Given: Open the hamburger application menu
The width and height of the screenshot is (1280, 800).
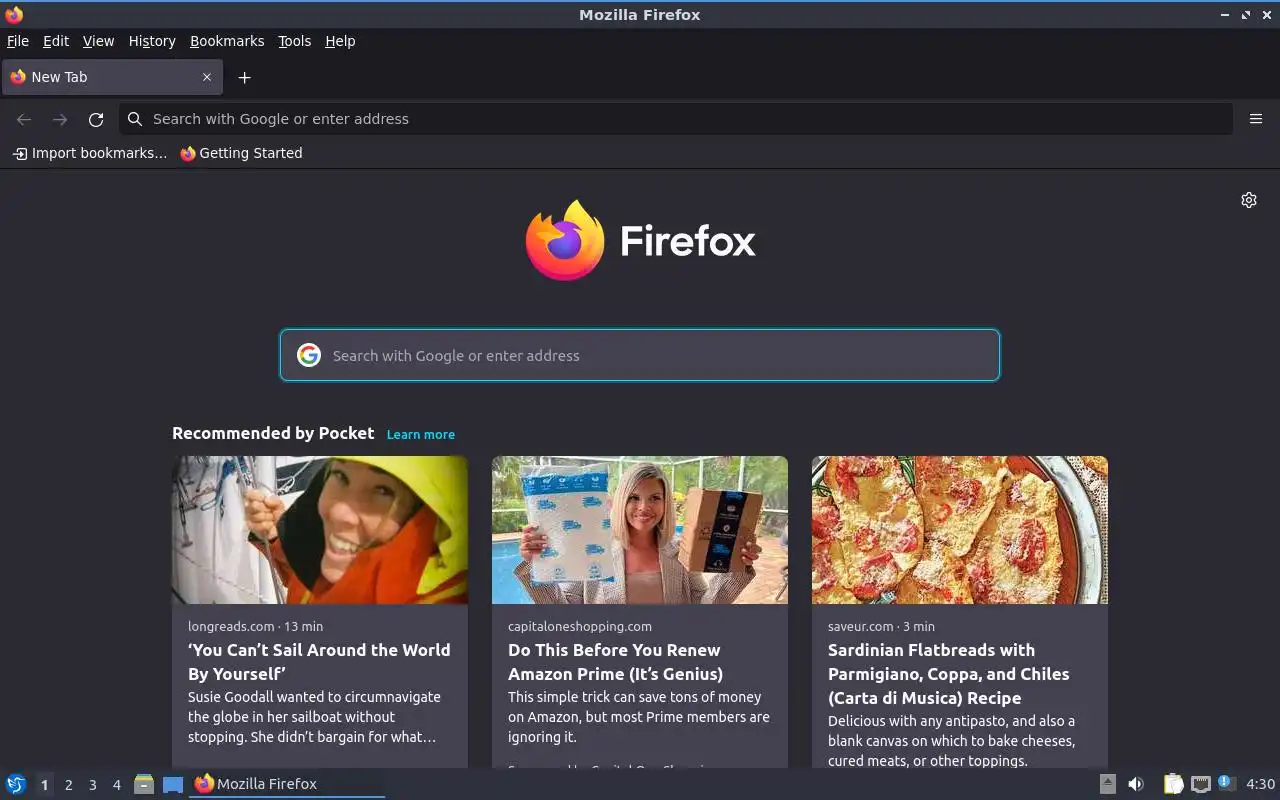Looking at the screenshot, I should (1256, 119).
